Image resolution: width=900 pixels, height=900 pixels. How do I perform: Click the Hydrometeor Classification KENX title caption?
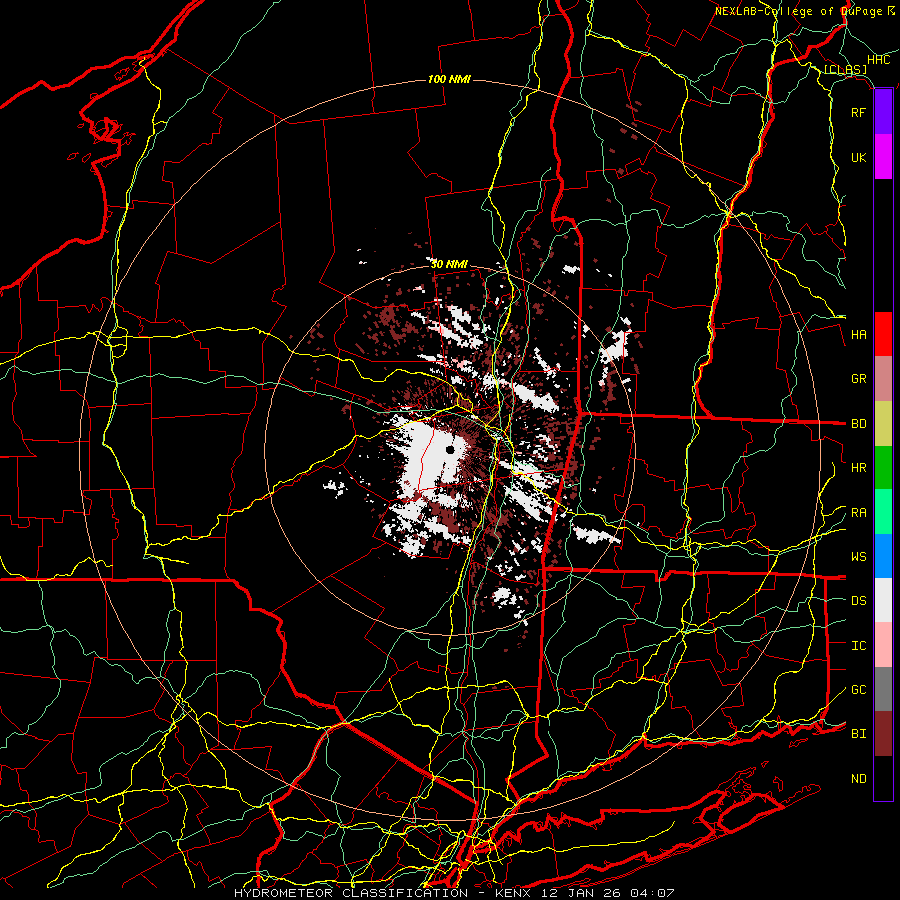(x=454, y=893)
